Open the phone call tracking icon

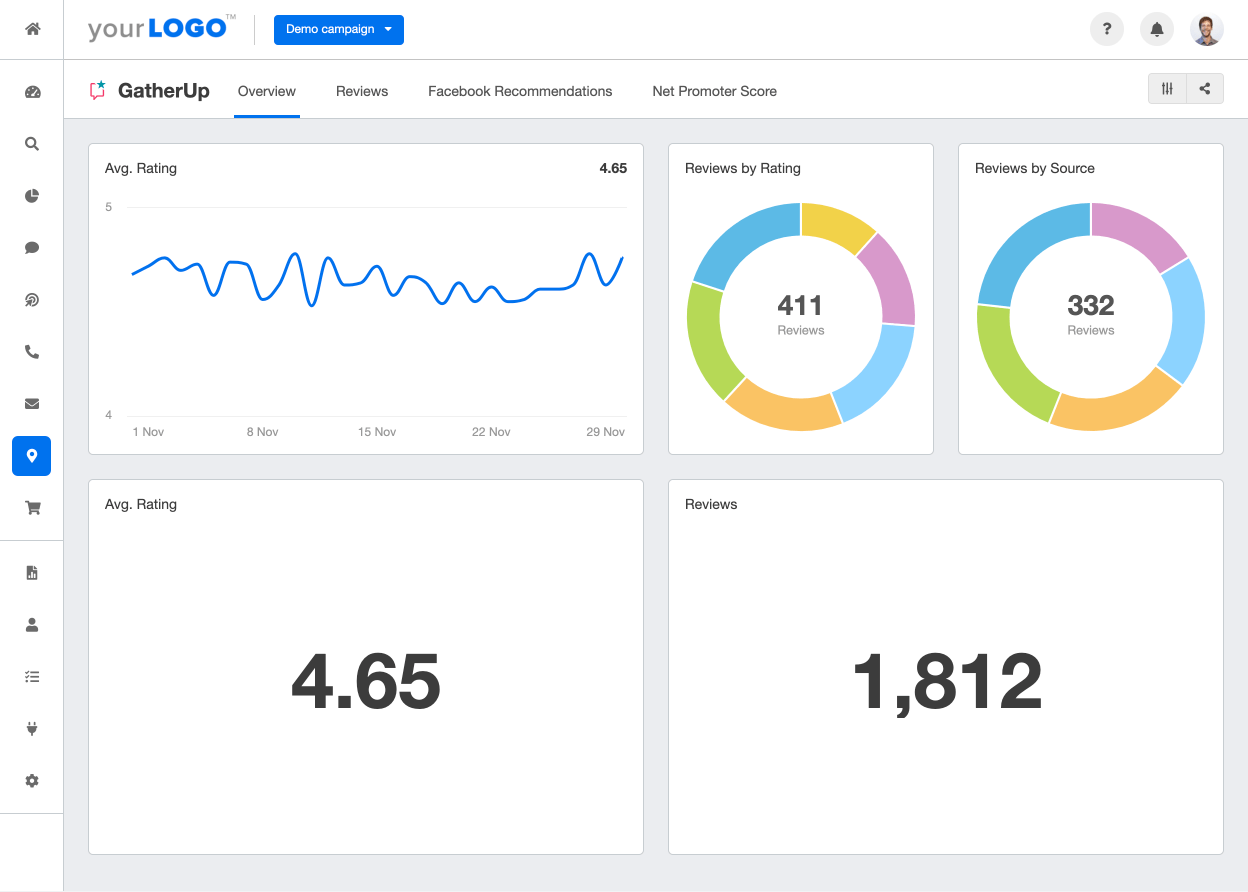point(32,352)
